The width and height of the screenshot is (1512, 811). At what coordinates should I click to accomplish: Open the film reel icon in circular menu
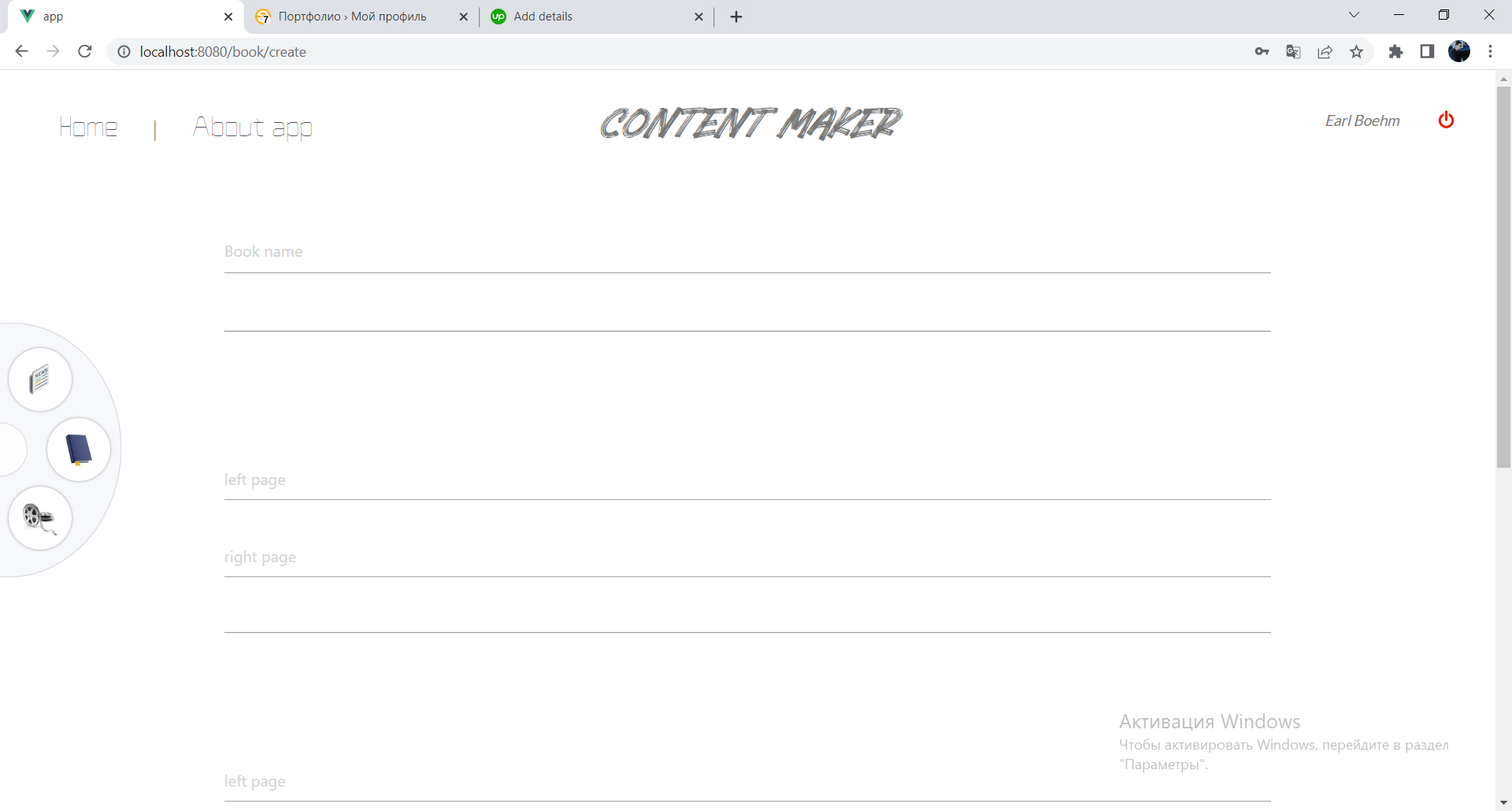tap(40, 518)
